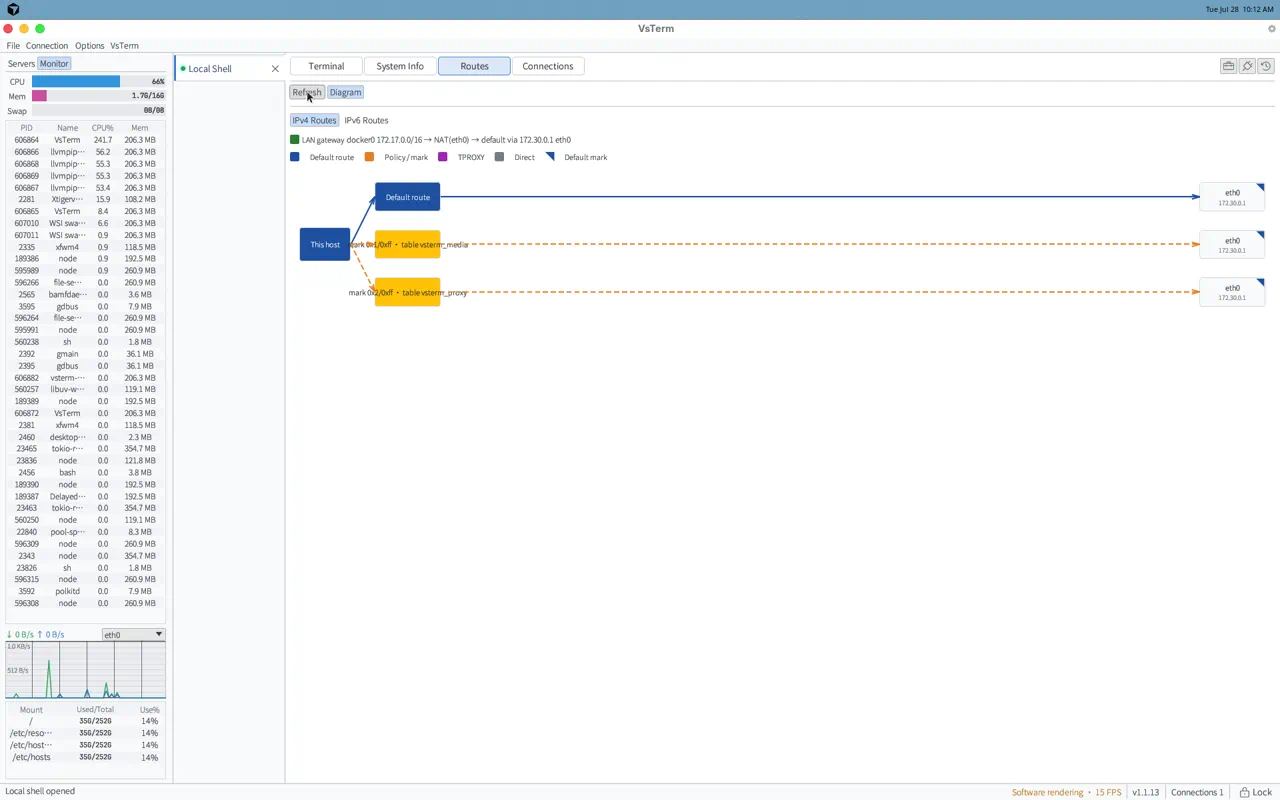Click the green Local Shell status dot
1280x800 pixels.
click(183, 69)
